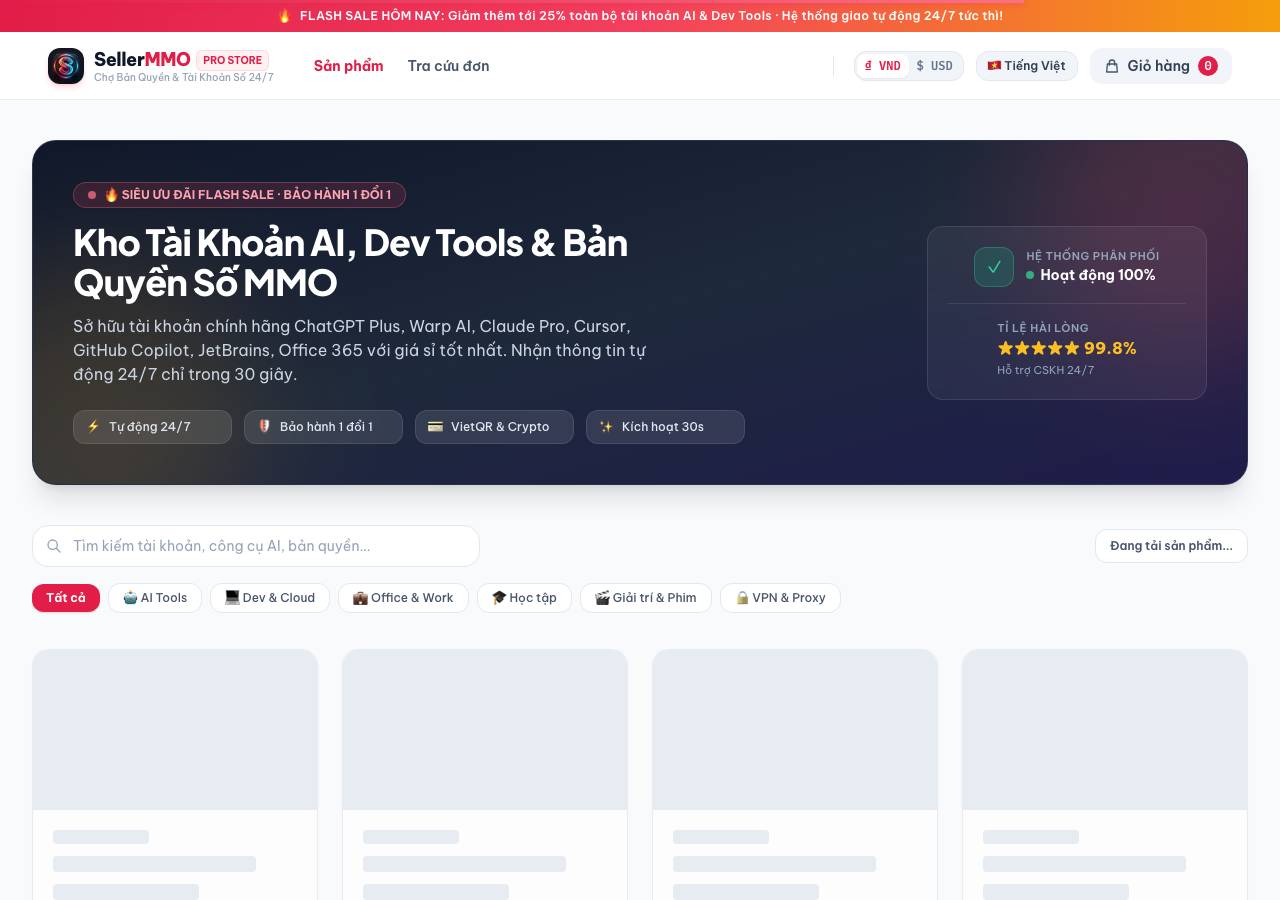Open the Giỏ hàng cart button
The image size is (1280, 900).
pos(1161,66)
